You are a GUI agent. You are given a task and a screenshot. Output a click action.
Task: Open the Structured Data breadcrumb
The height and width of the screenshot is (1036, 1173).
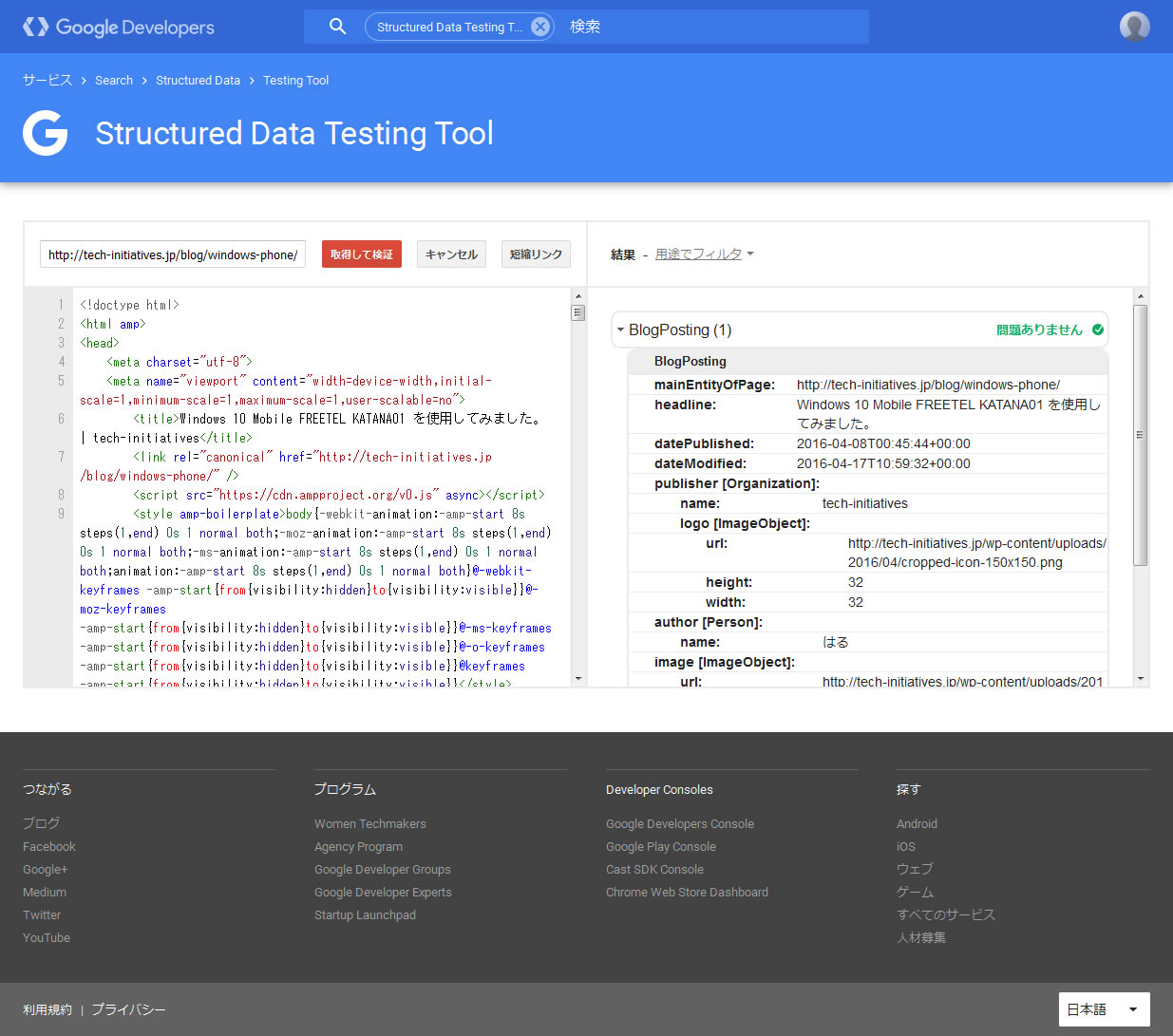coord(198,81)
